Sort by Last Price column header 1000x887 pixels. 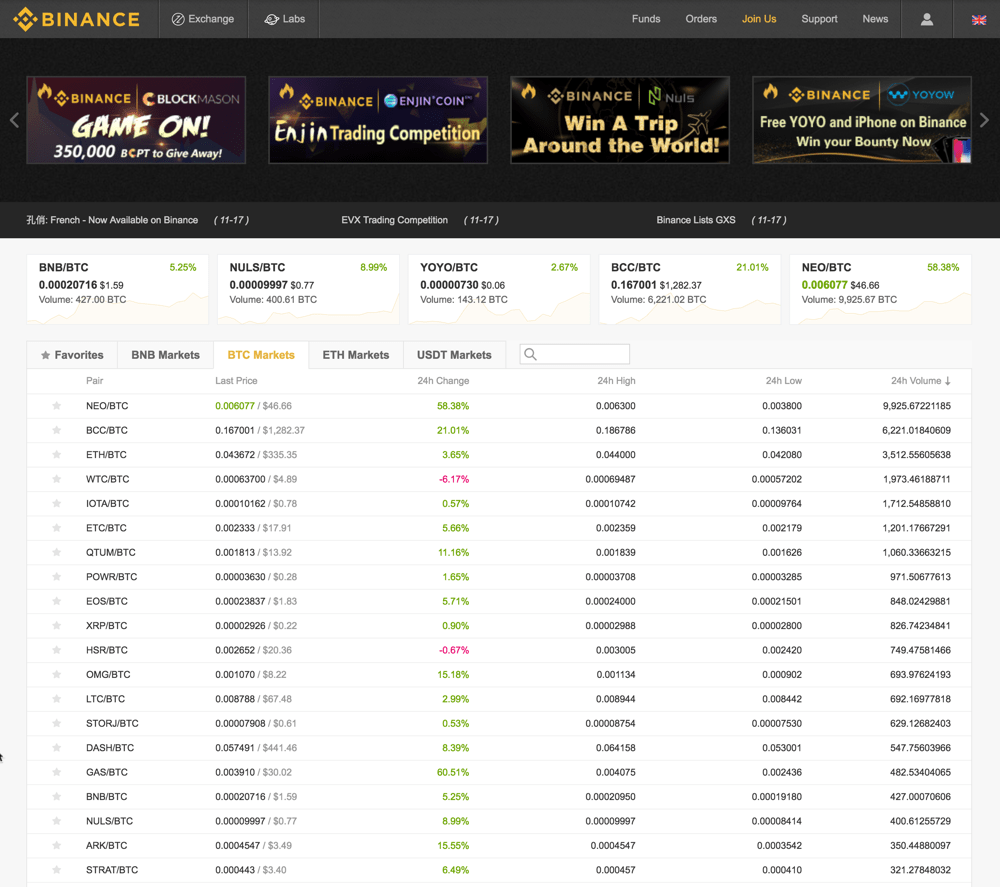coord(236,381)
